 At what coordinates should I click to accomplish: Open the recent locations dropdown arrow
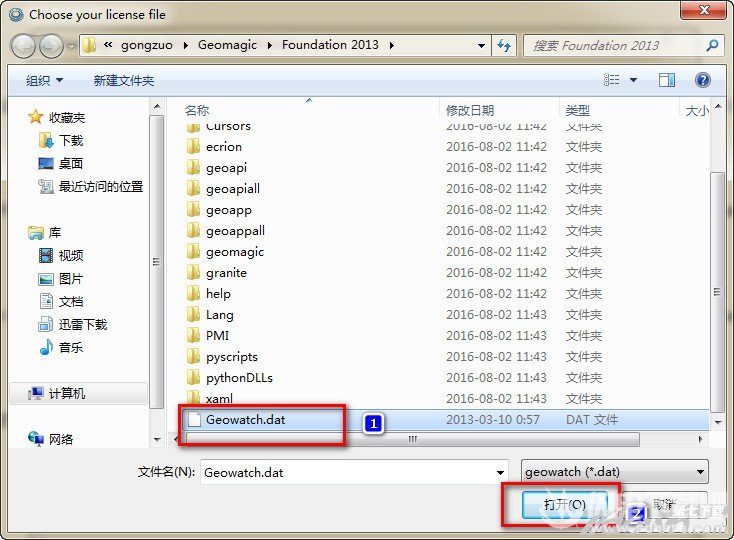(x=71, y=46)
